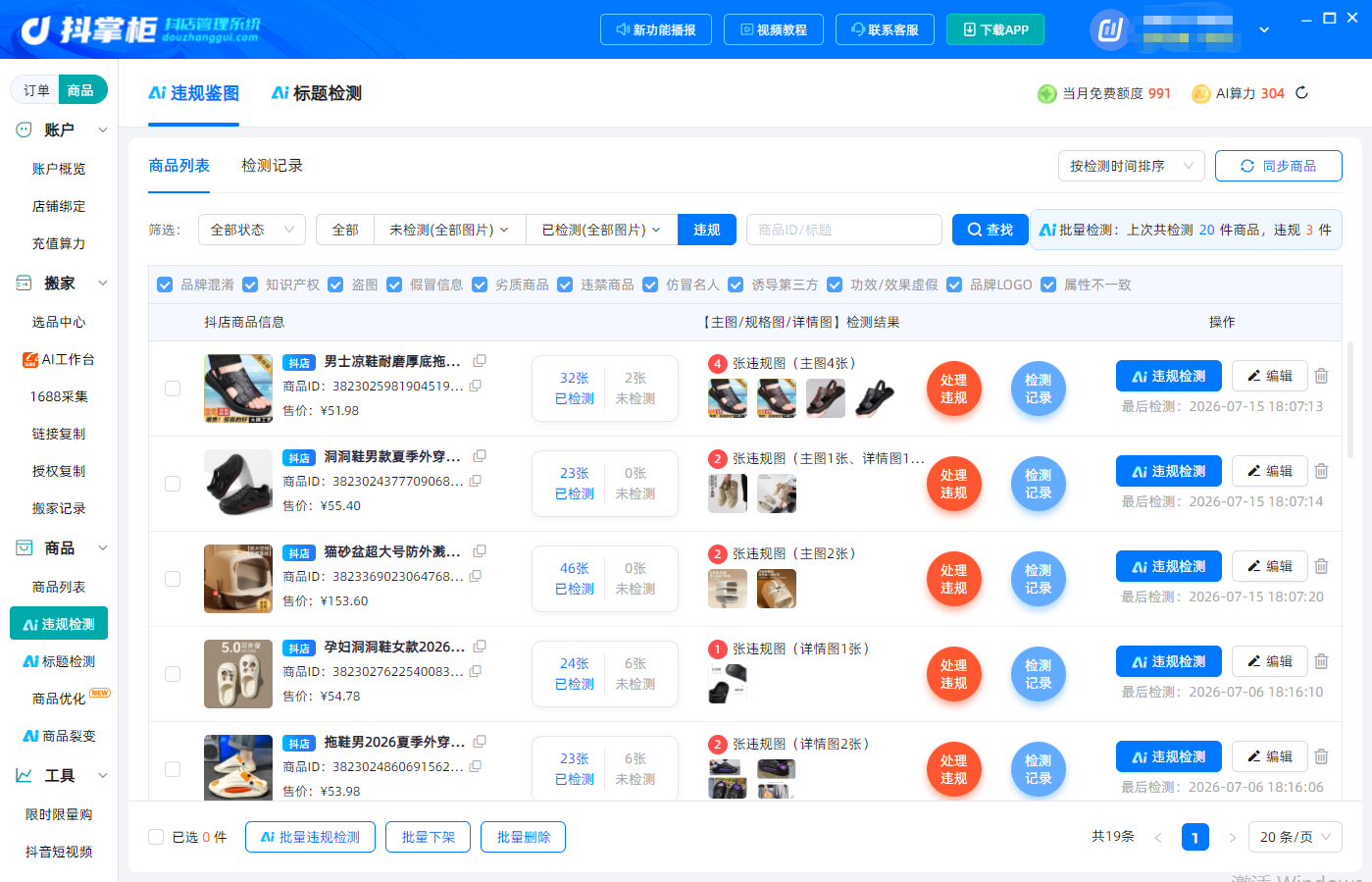The height and width of the screenshot is (882, 1372).
Task: Open 检测记录 circle for 猫砂盆 row
Action: [x=1039, y=580]
